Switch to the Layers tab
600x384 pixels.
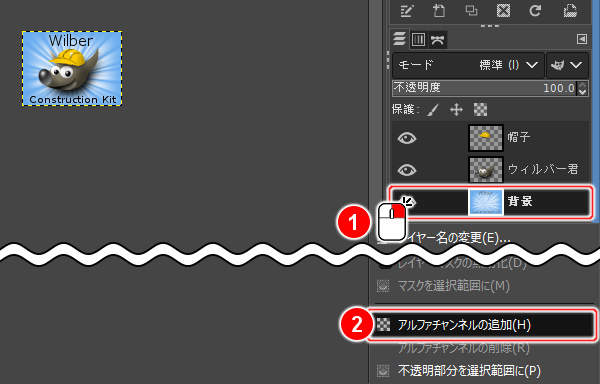pyautogui.click(x=399, y=39)
